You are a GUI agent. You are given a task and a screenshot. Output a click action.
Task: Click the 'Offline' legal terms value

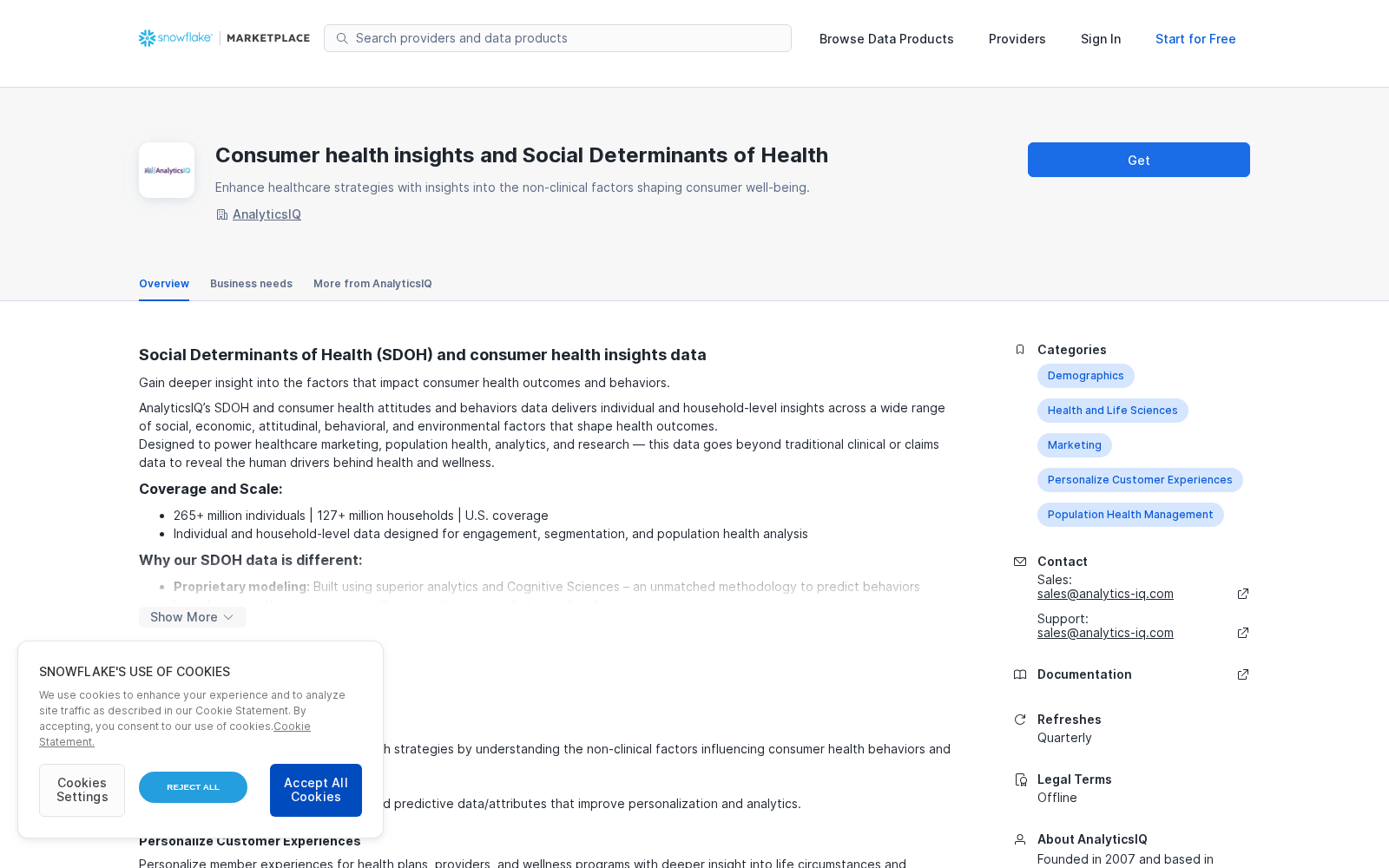pyautogui.click(x=1057, y=798)
